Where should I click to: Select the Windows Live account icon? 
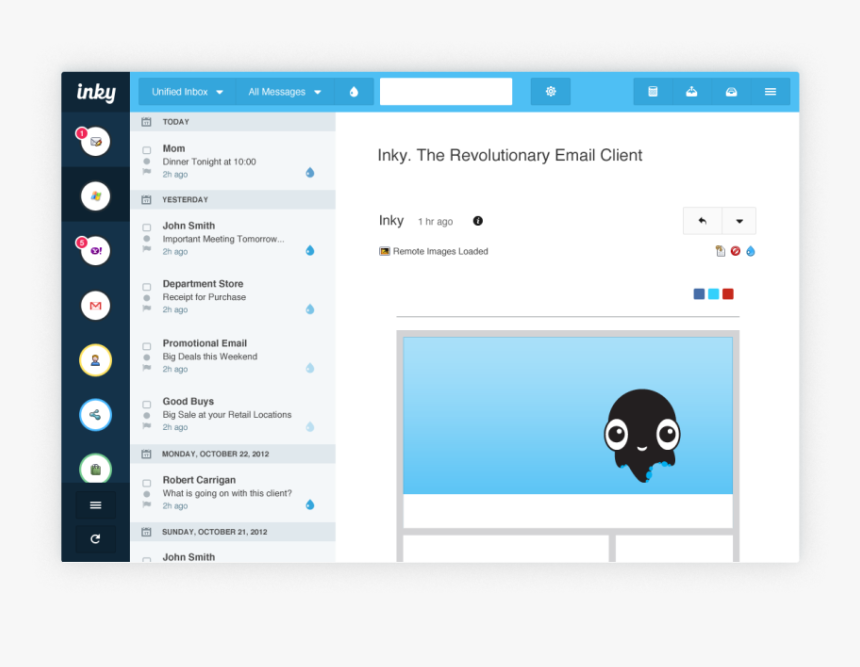click(95, 196)
